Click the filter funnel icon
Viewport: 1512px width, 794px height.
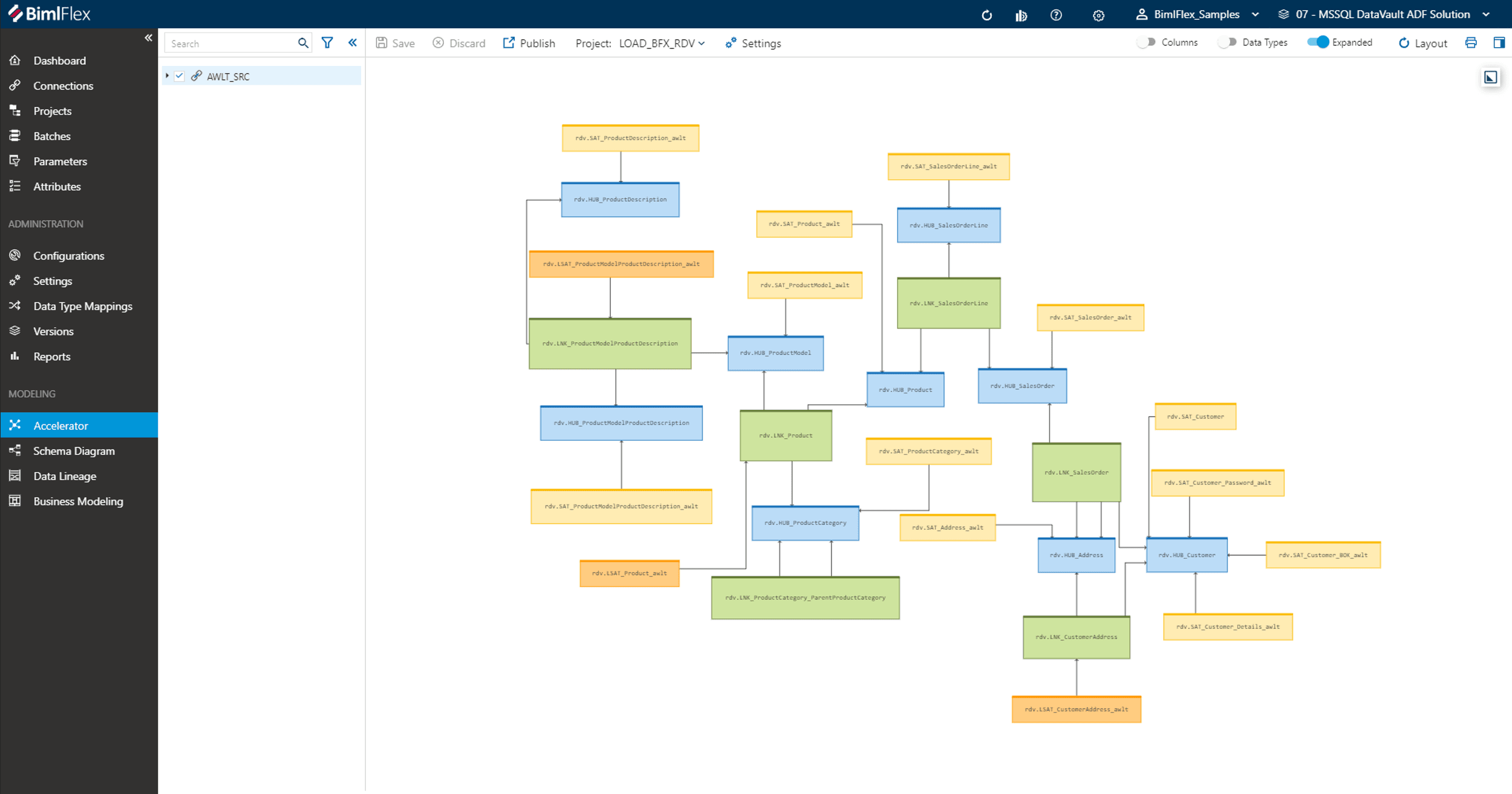[x=327, y=43]
